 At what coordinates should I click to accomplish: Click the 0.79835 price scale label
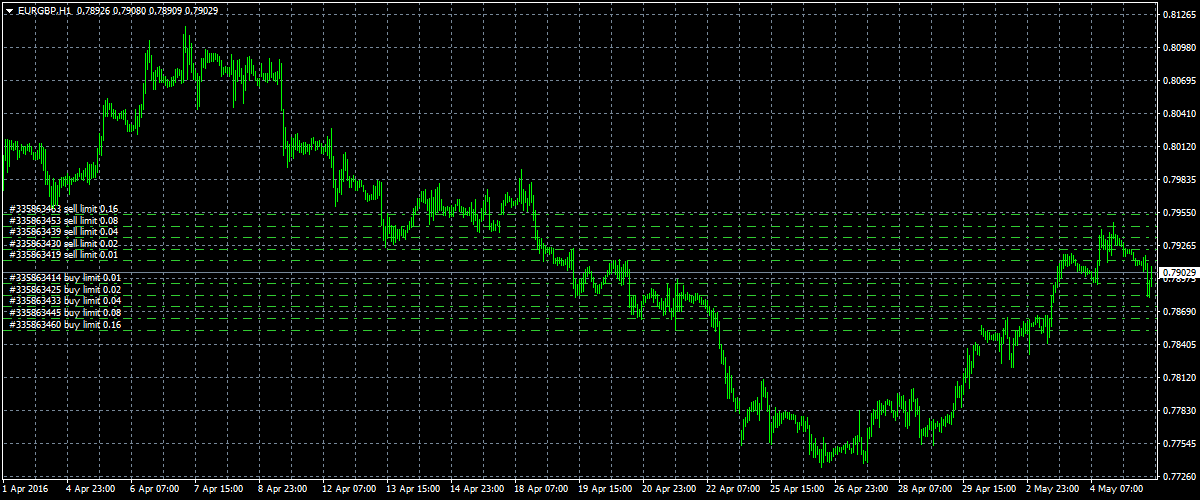(x=1180, y=180)
